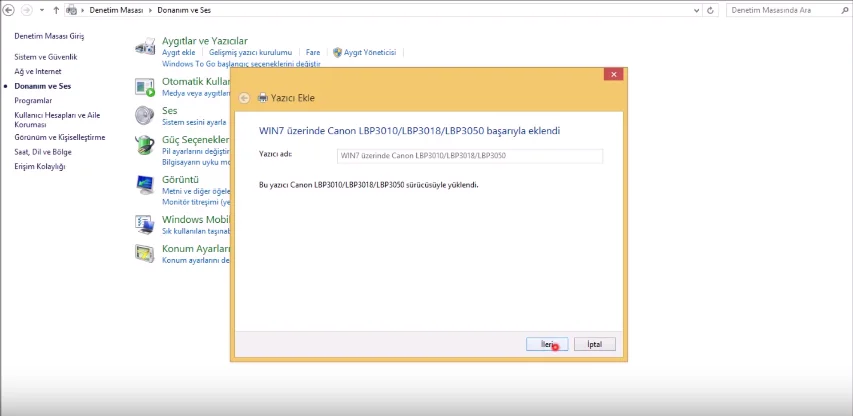
Task: Refresh the Control Panel view
Action: [710, 10]
